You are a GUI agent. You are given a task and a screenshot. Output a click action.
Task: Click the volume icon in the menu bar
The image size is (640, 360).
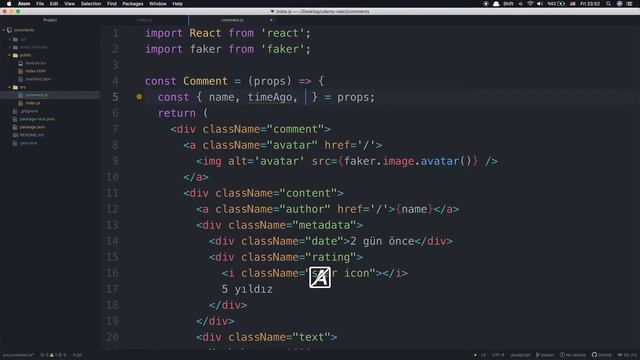(540, 4)
